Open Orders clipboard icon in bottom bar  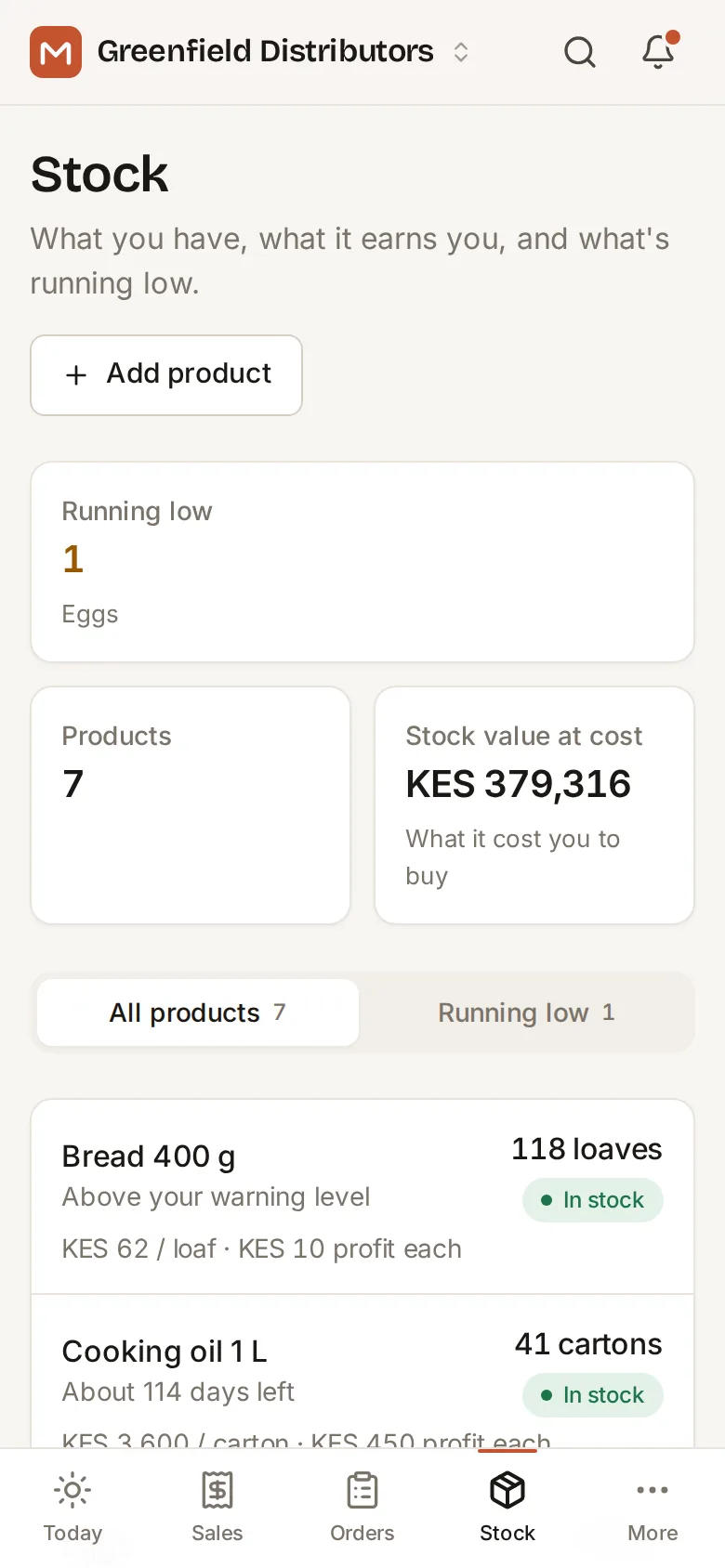[x=362, y=1490]
